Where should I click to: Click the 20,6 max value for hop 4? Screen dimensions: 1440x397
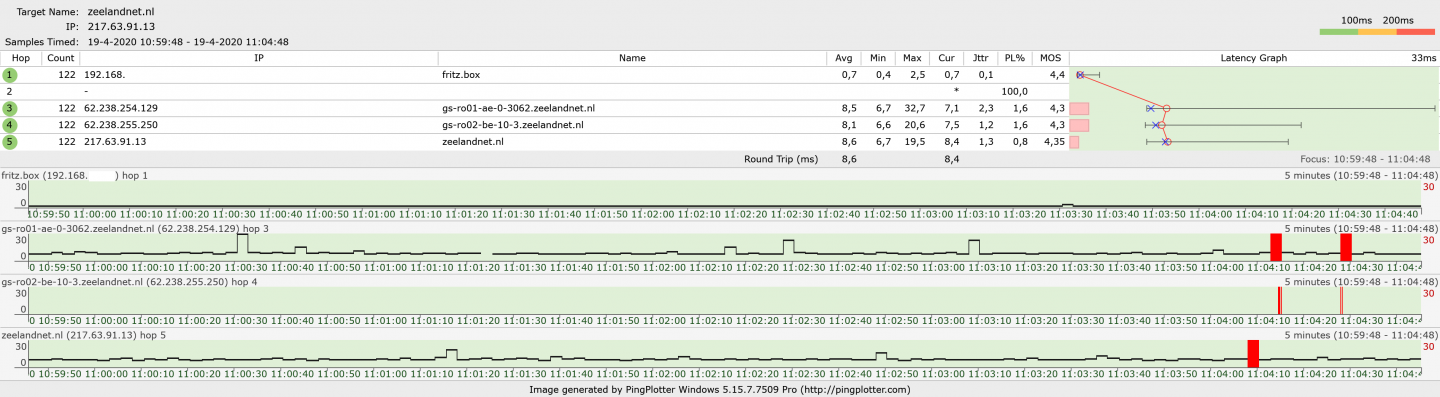point(911,125)
